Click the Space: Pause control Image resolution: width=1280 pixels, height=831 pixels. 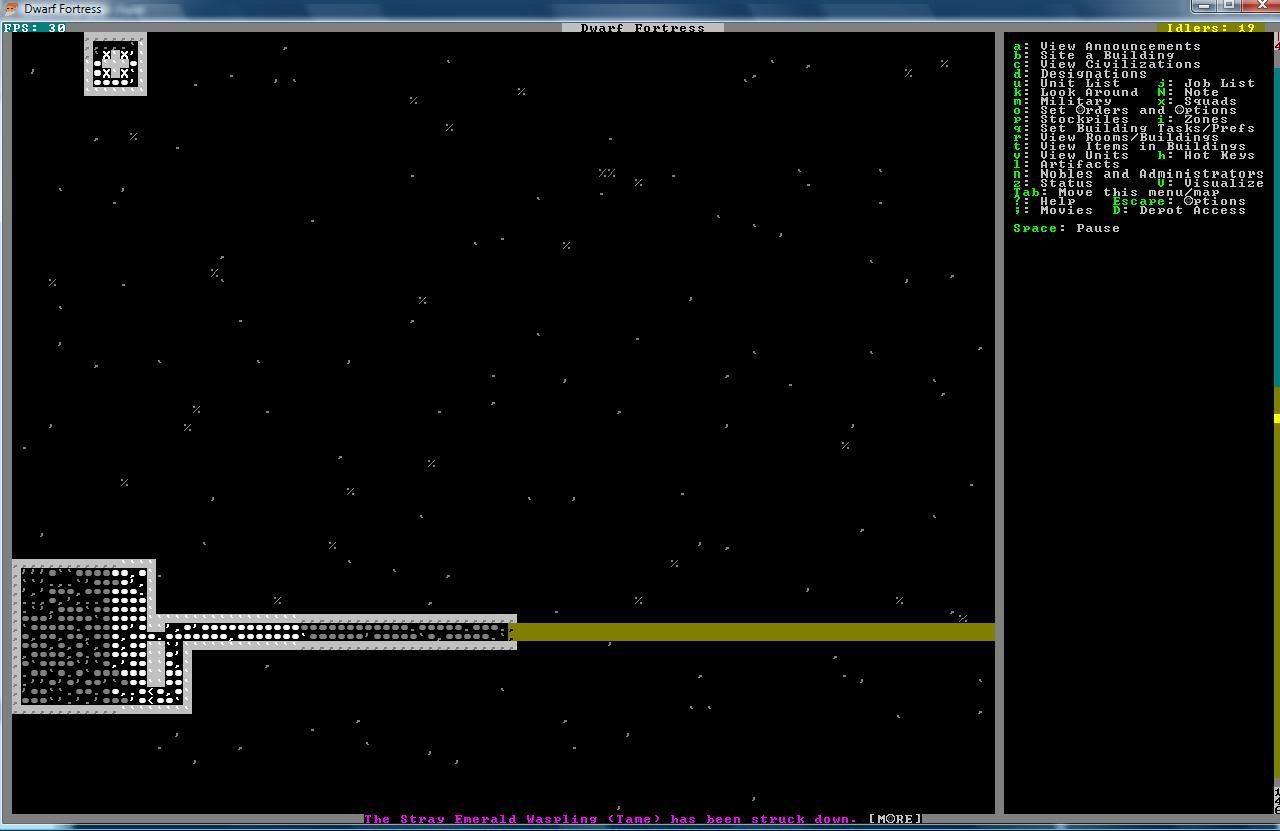1066,228
